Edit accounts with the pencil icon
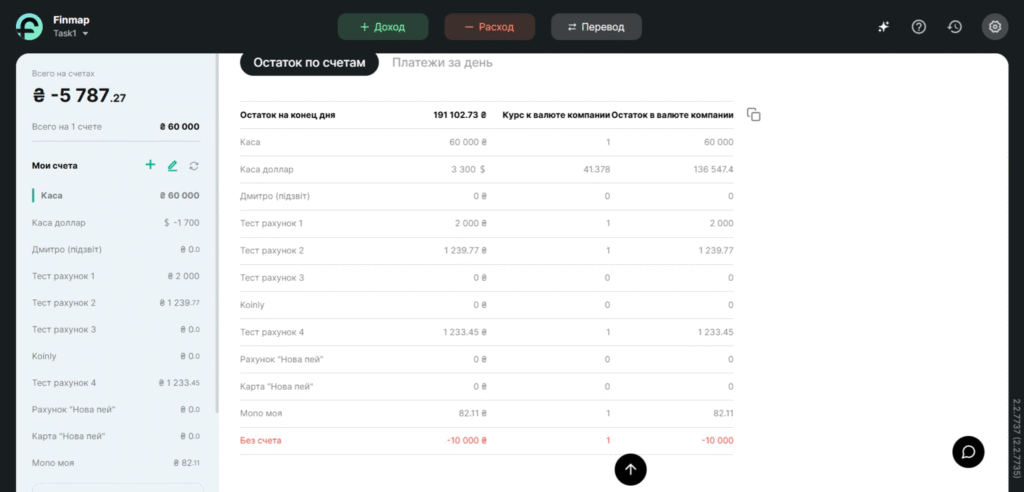The image size is (1024, 492). (172, 165)
